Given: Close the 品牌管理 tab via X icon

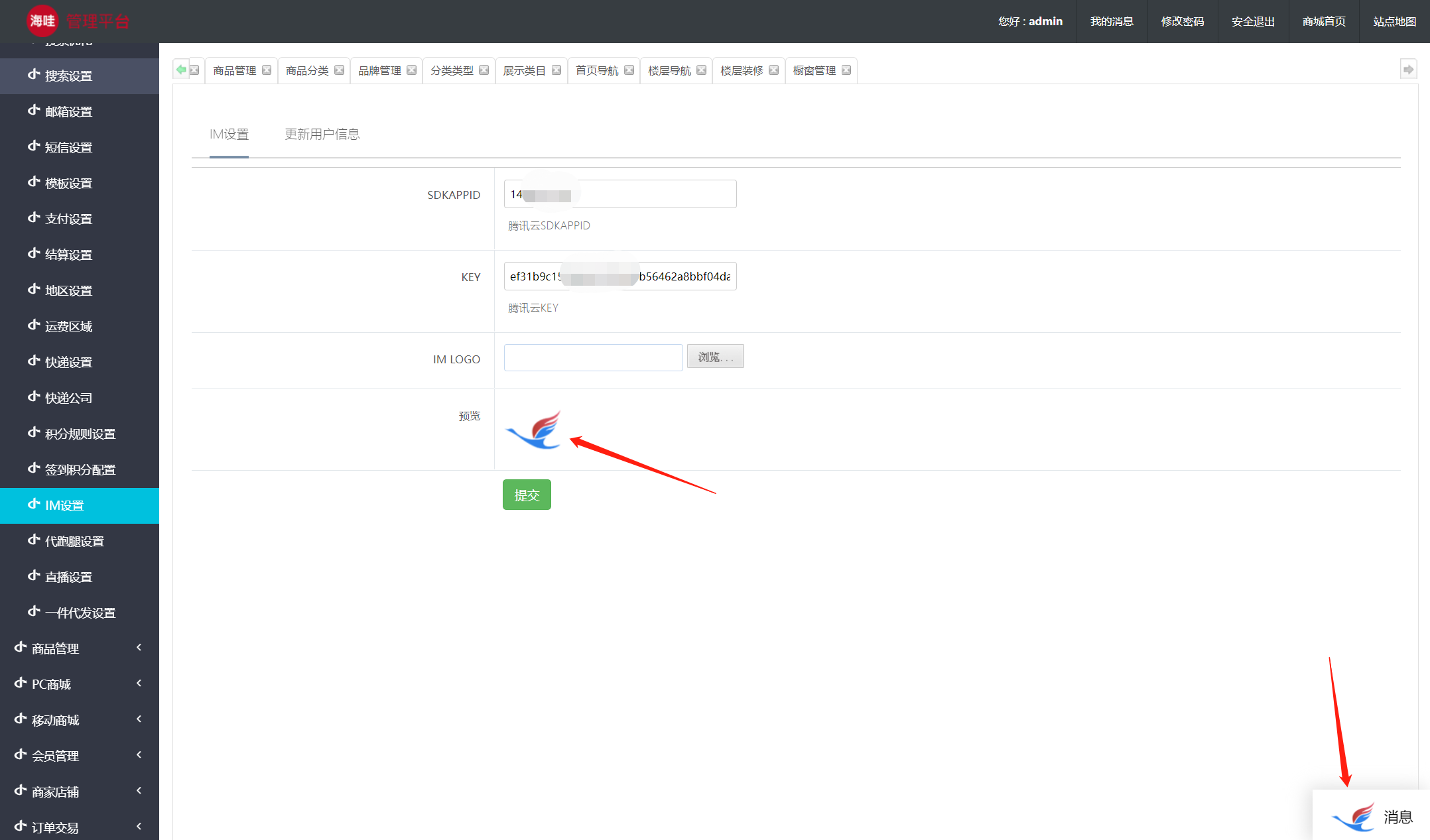Looking at the screenshot, I should click(412, 70).
